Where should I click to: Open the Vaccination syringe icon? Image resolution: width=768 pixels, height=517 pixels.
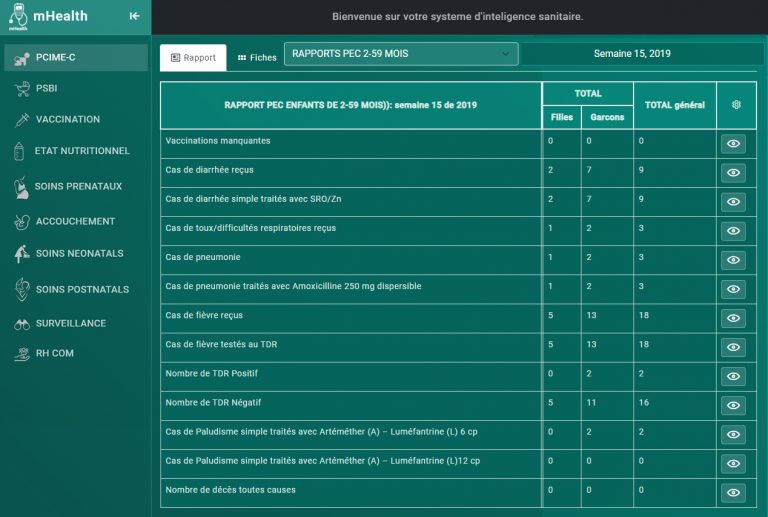click(21, 120)
